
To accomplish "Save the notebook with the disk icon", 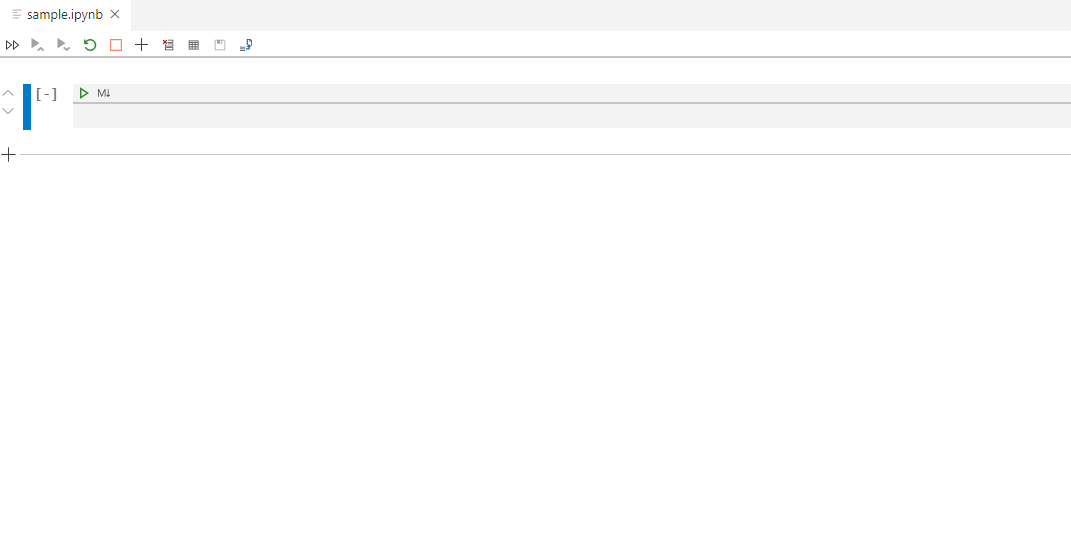I will 220,45.
